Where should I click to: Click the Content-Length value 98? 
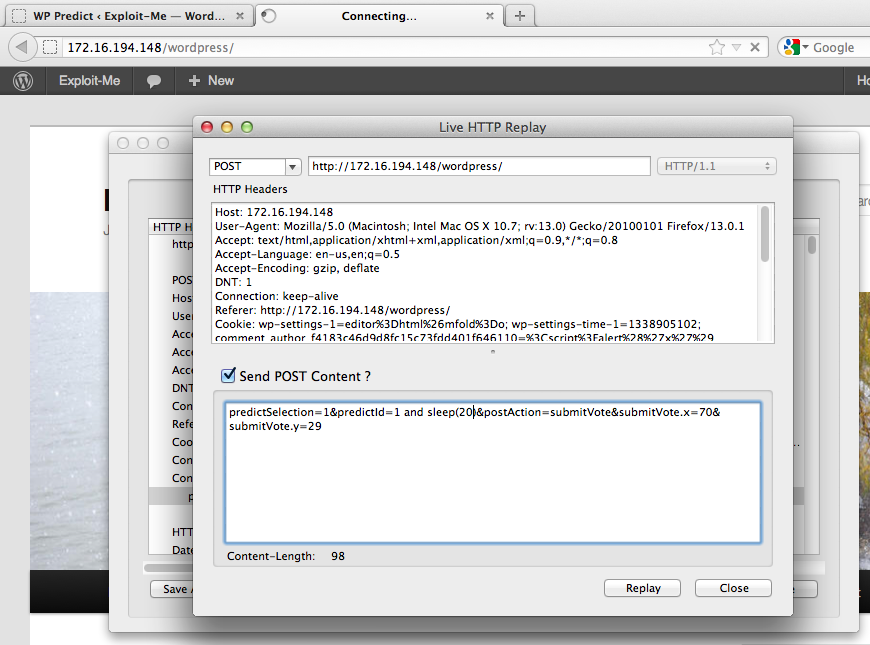[338, 556]
